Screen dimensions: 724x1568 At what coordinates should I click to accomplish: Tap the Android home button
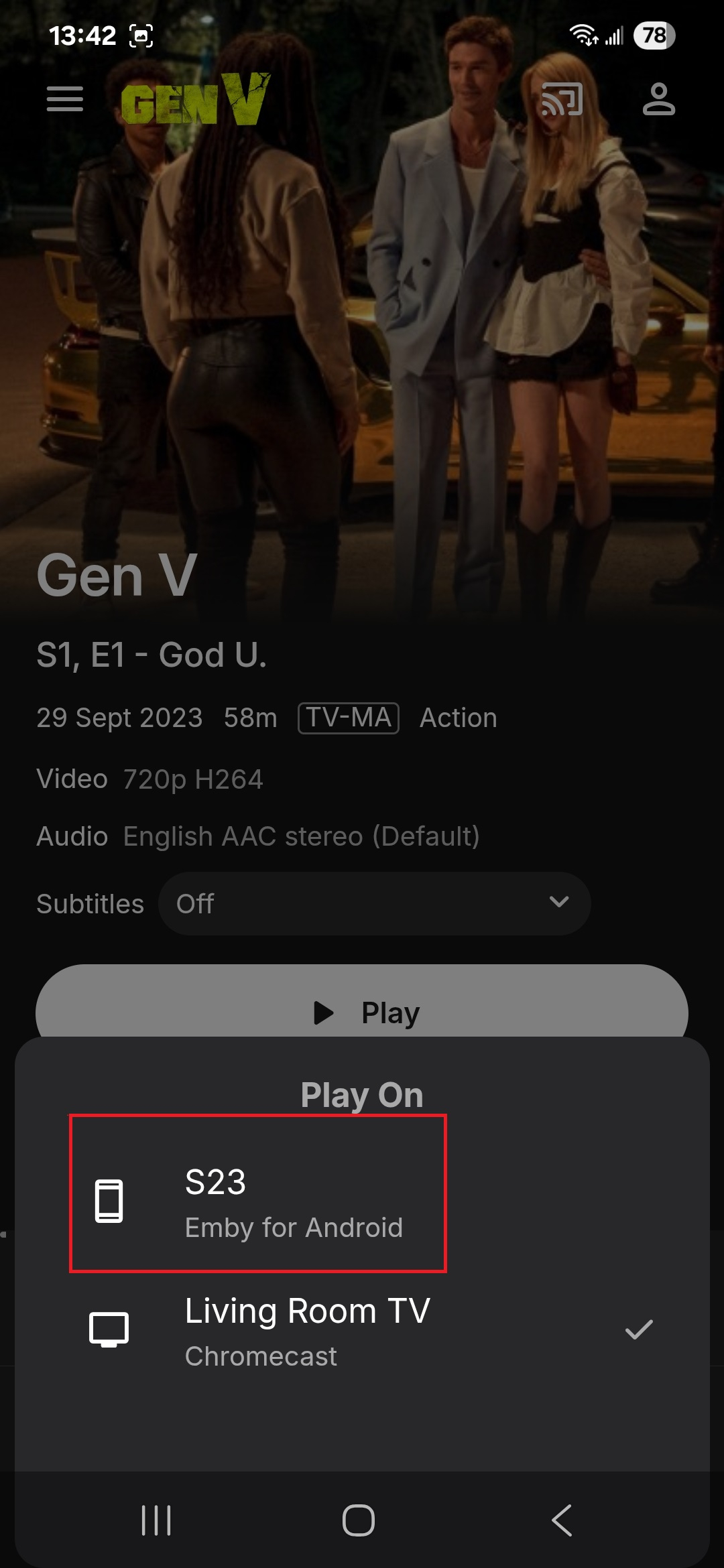pos(359,1520)
